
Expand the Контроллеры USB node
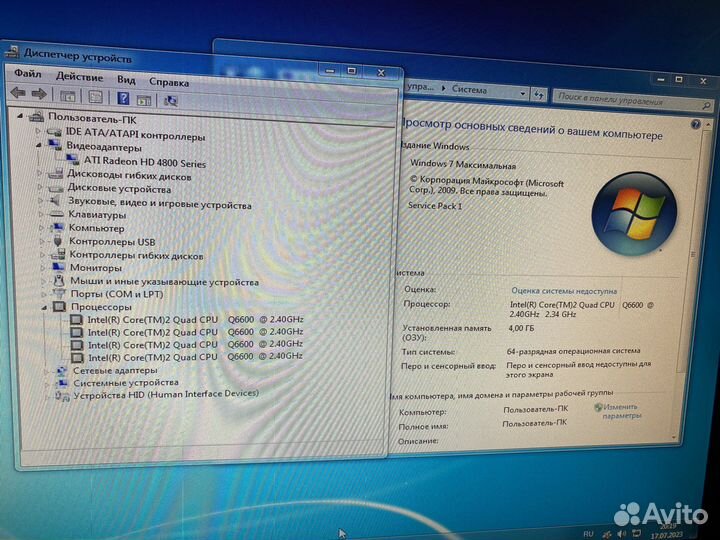tap(42, 241)
